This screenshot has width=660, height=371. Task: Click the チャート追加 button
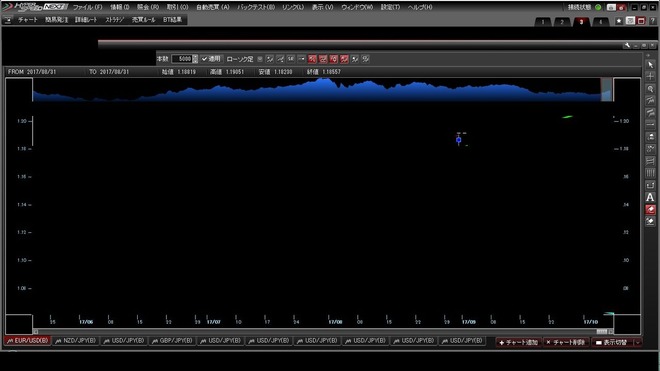[519, 342]
